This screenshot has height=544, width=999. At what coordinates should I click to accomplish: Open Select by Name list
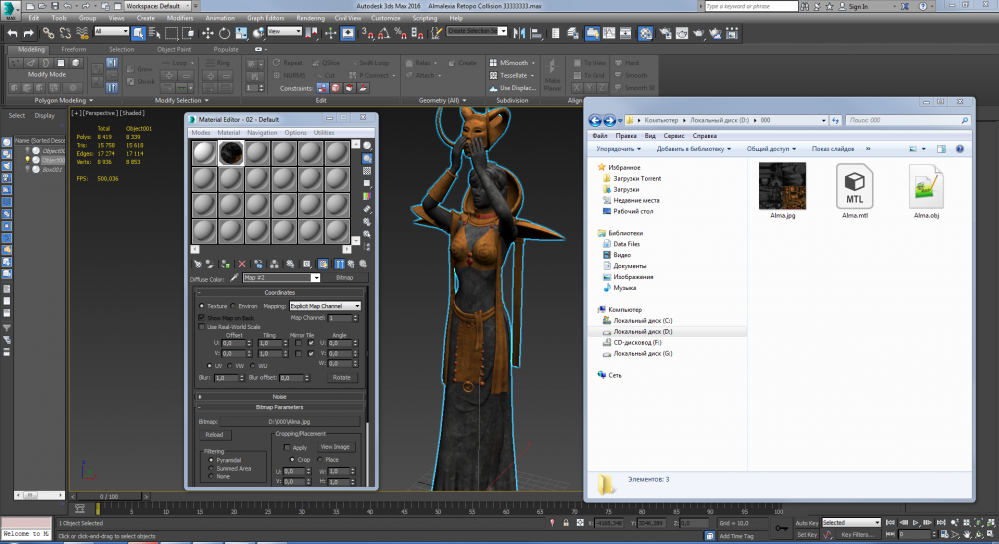(154, 33)
